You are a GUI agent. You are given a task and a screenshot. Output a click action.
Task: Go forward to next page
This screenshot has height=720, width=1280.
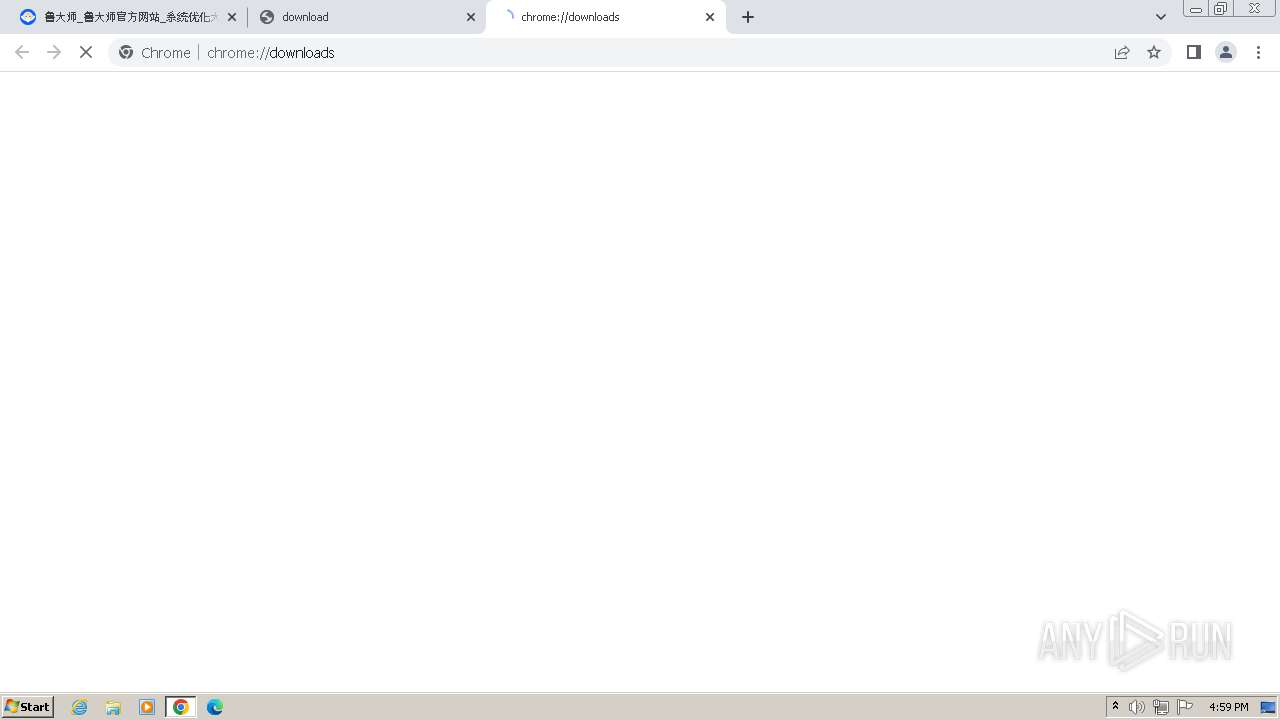point(54,52)
